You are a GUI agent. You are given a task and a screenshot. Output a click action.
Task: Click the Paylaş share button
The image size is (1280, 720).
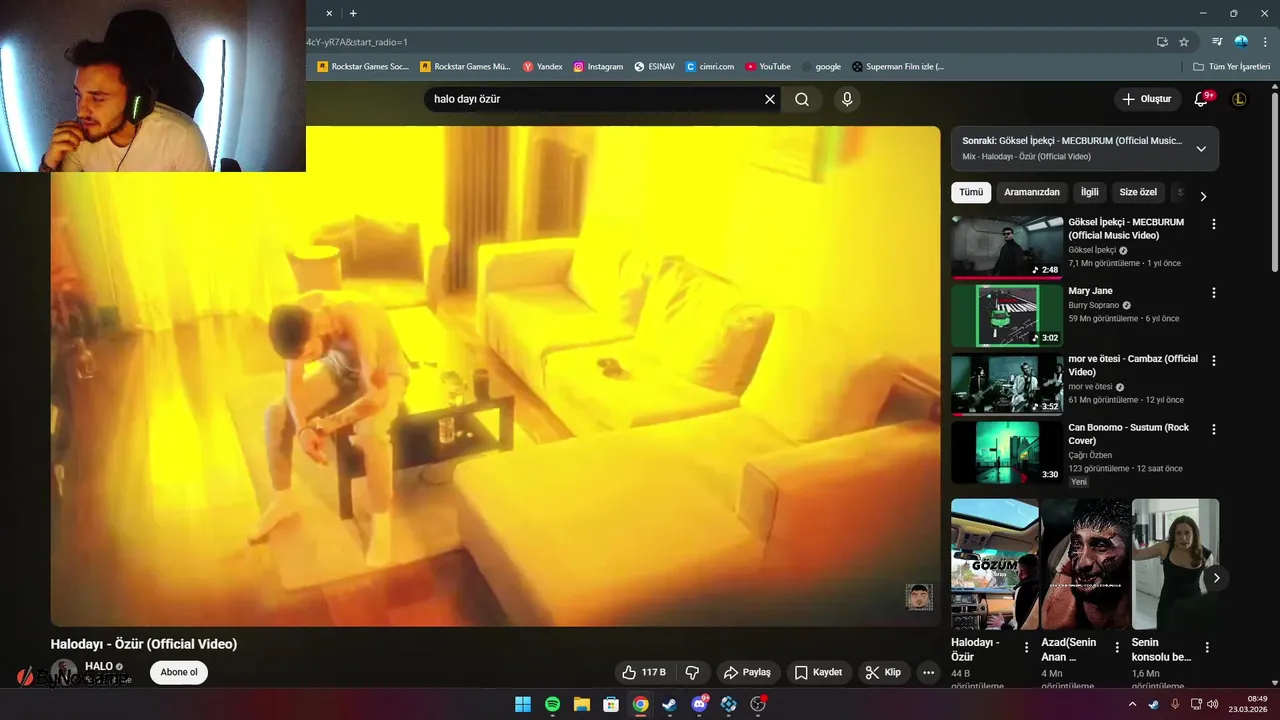pyautogui.click(x=747, y=672)
